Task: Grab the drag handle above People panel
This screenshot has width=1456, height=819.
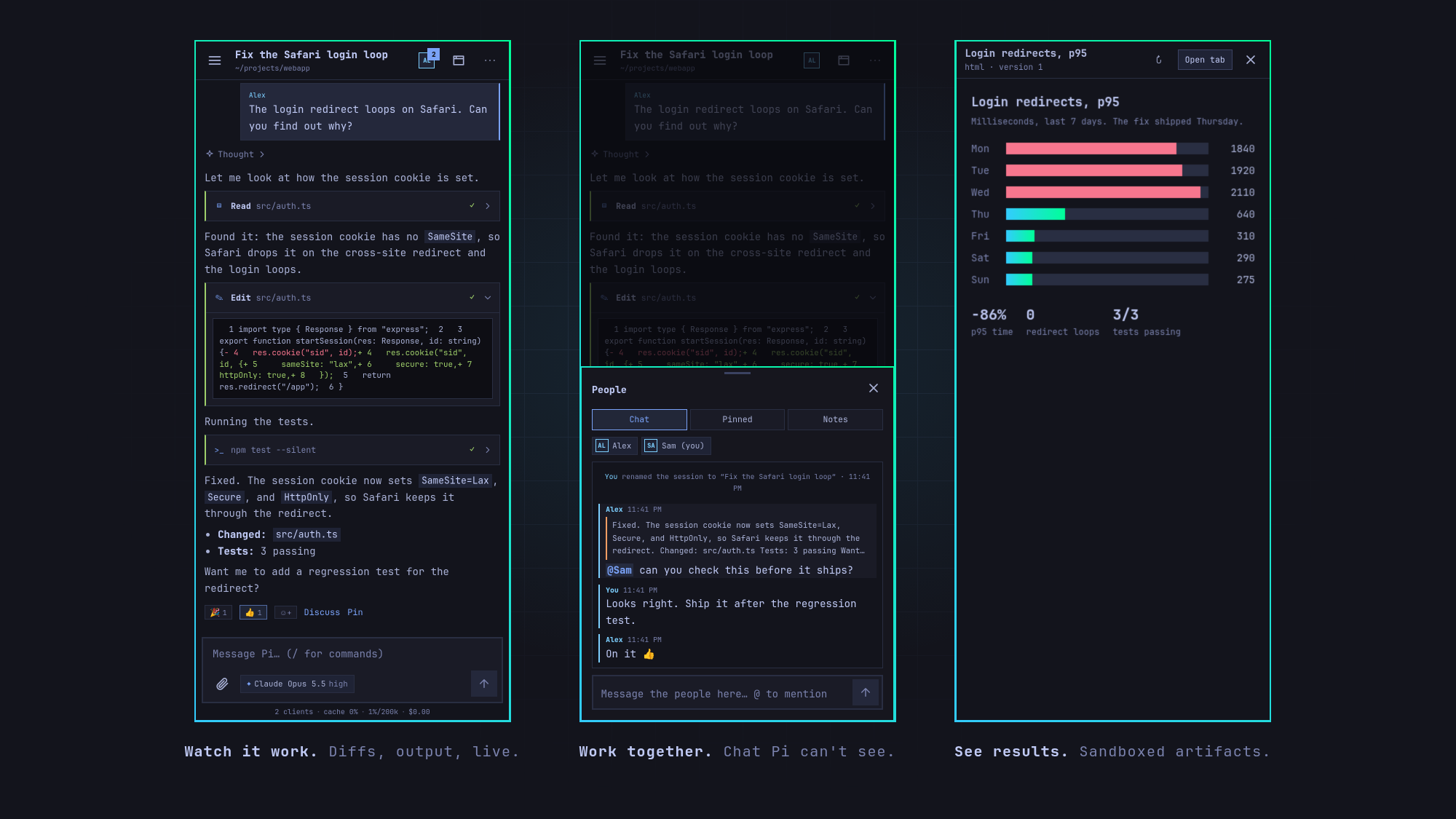Action: pos(737,373)
